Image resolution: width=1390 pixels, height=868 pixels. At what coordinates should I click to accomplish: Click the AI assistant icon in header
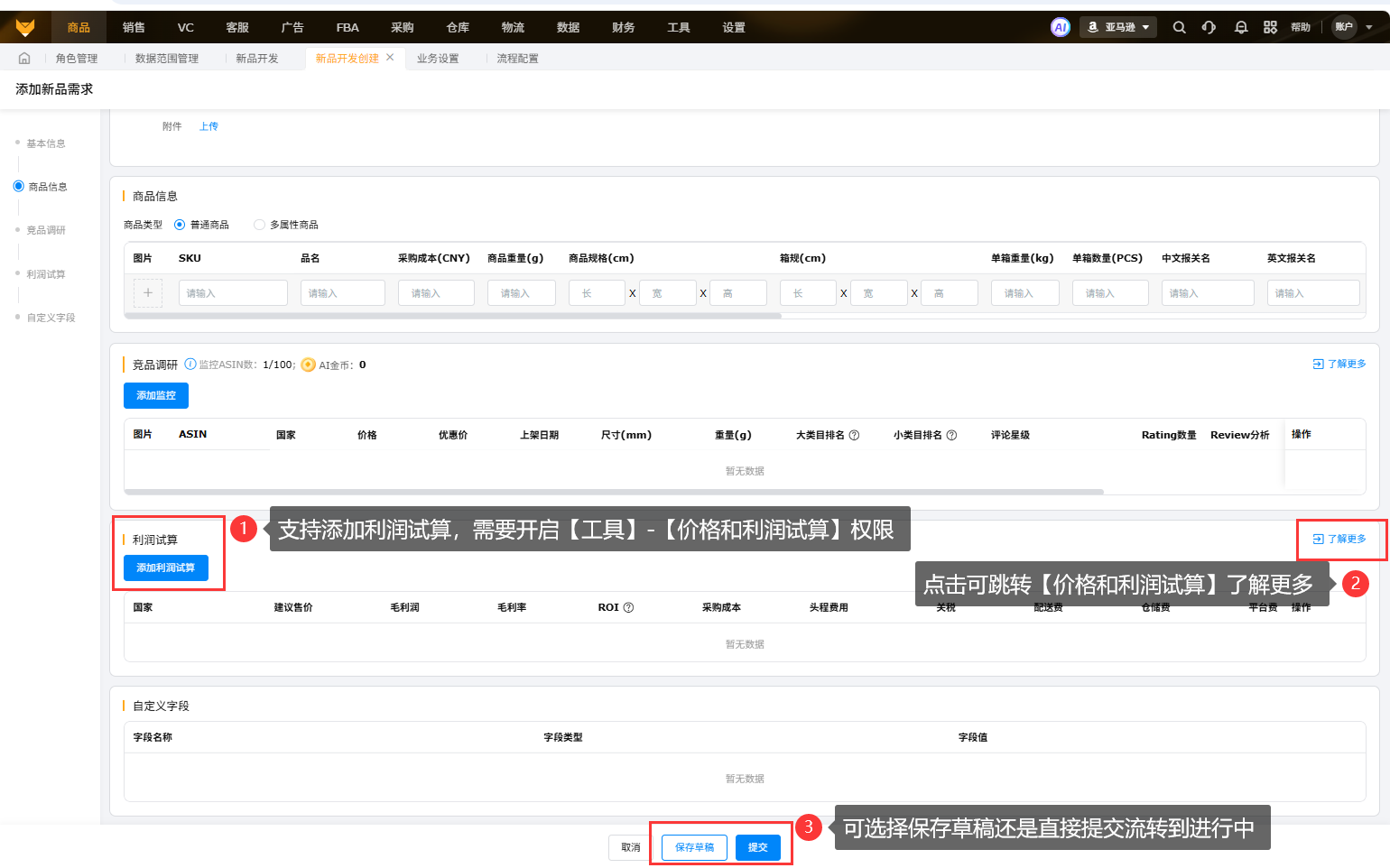(x=1061, y=27)
